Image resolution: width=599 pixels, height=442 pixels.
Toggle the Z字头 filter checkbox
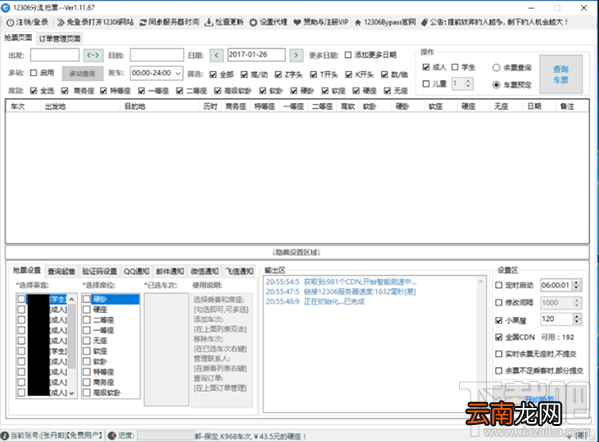click(x=278, y=74)
